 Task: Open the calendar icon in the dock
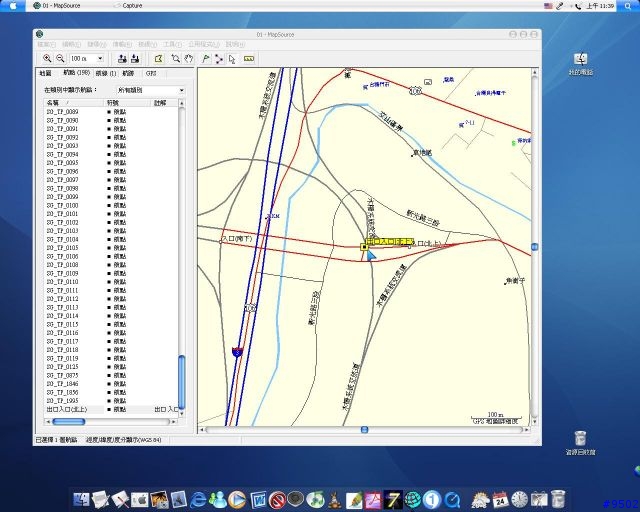[500, 500]
